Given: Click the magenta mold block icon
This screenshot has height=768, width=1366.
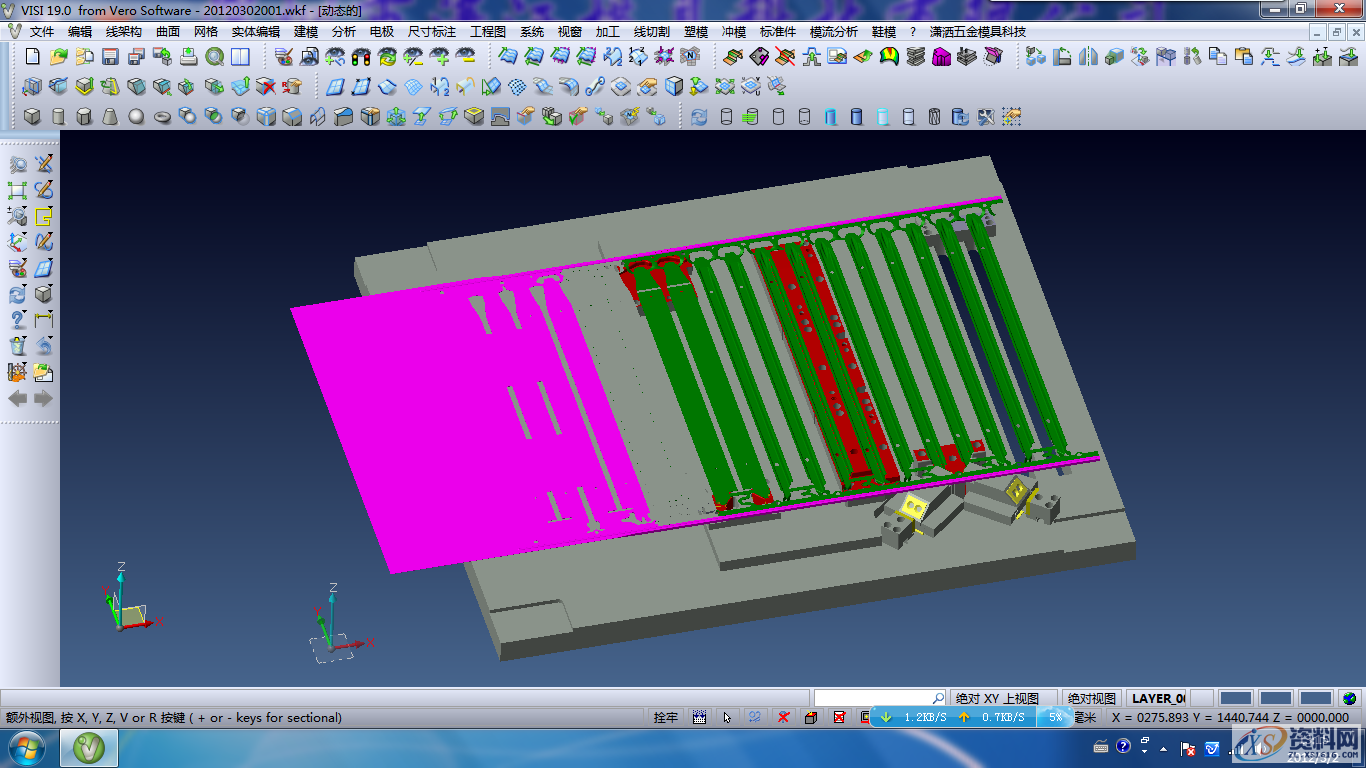Looking at the screenshot, I should click(x=941, y=56).
